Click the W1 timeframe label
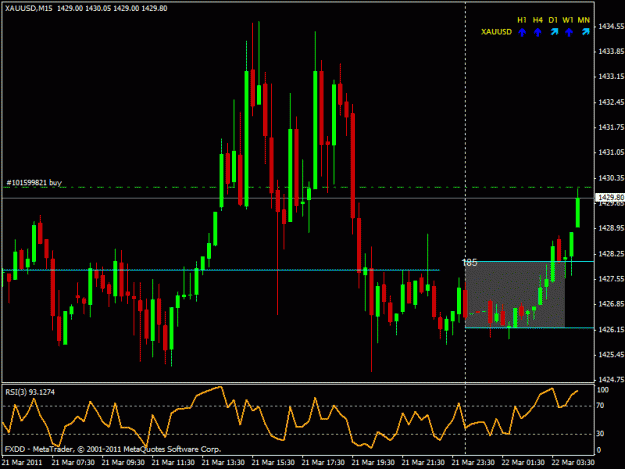 [x=568, y=20]
